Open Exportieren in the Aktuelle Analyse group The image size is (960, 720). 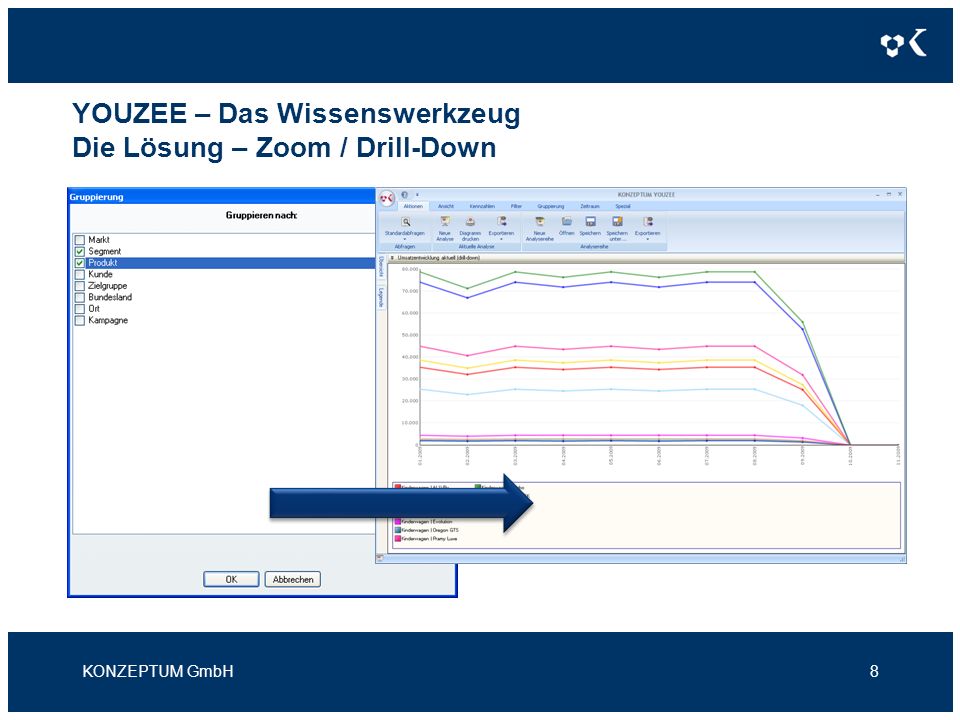tap(501, 222)
